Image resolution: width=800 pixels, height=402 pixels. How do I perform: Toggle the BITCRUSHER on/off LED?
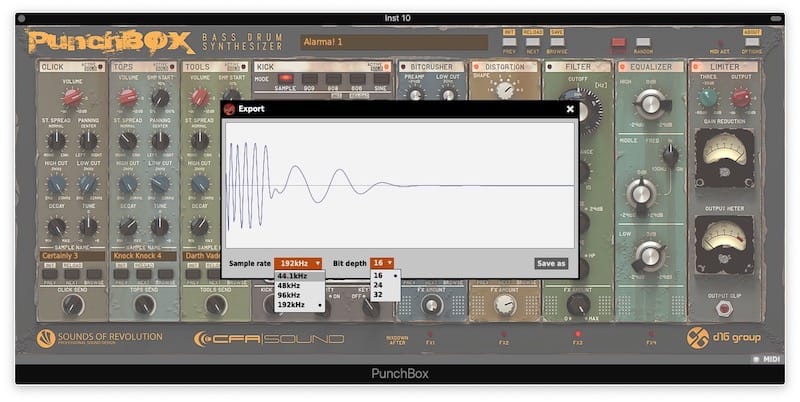[x=403, y=67]
